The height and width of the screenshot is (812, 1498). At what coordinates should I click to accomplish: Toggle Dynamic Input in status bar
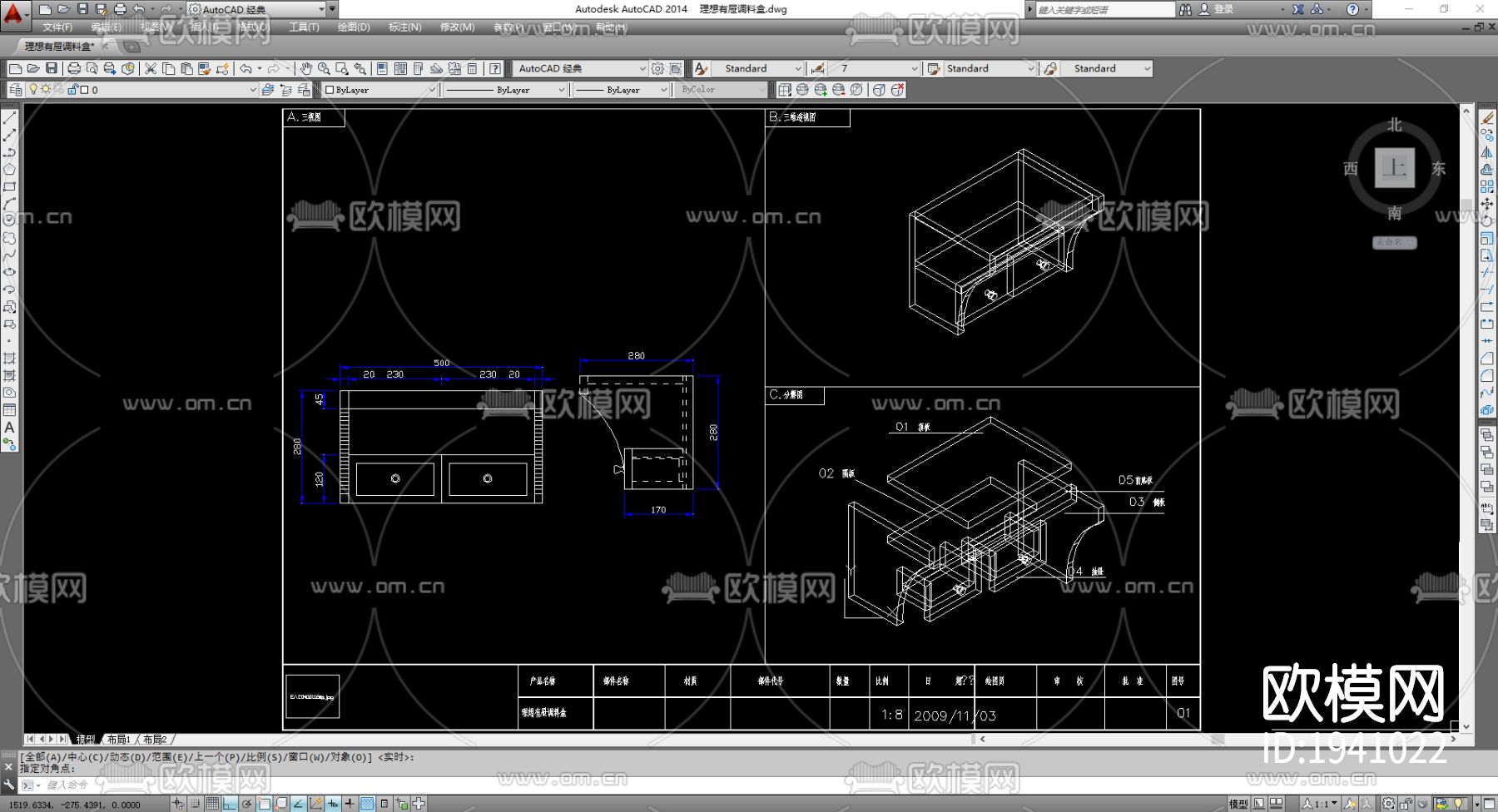pos(333,804)
